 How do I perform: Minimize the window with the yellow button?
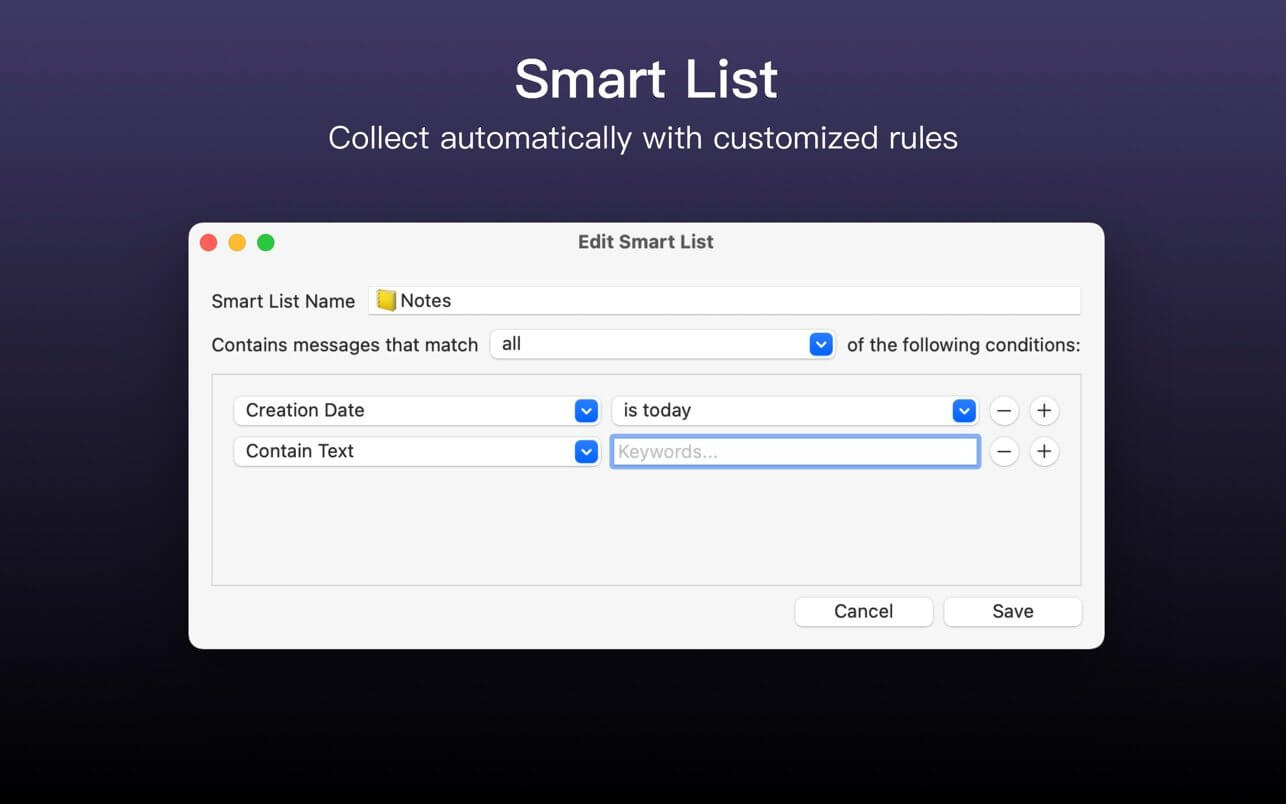pos(237,243)
